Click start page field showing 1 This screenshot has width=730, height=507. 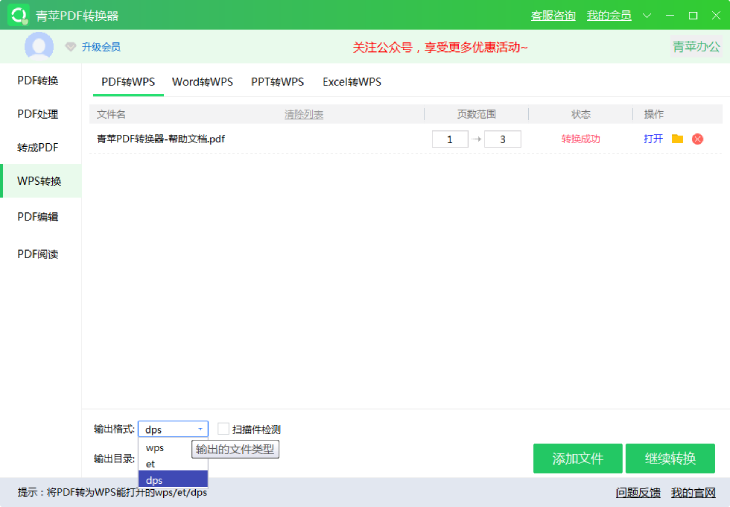450,139
